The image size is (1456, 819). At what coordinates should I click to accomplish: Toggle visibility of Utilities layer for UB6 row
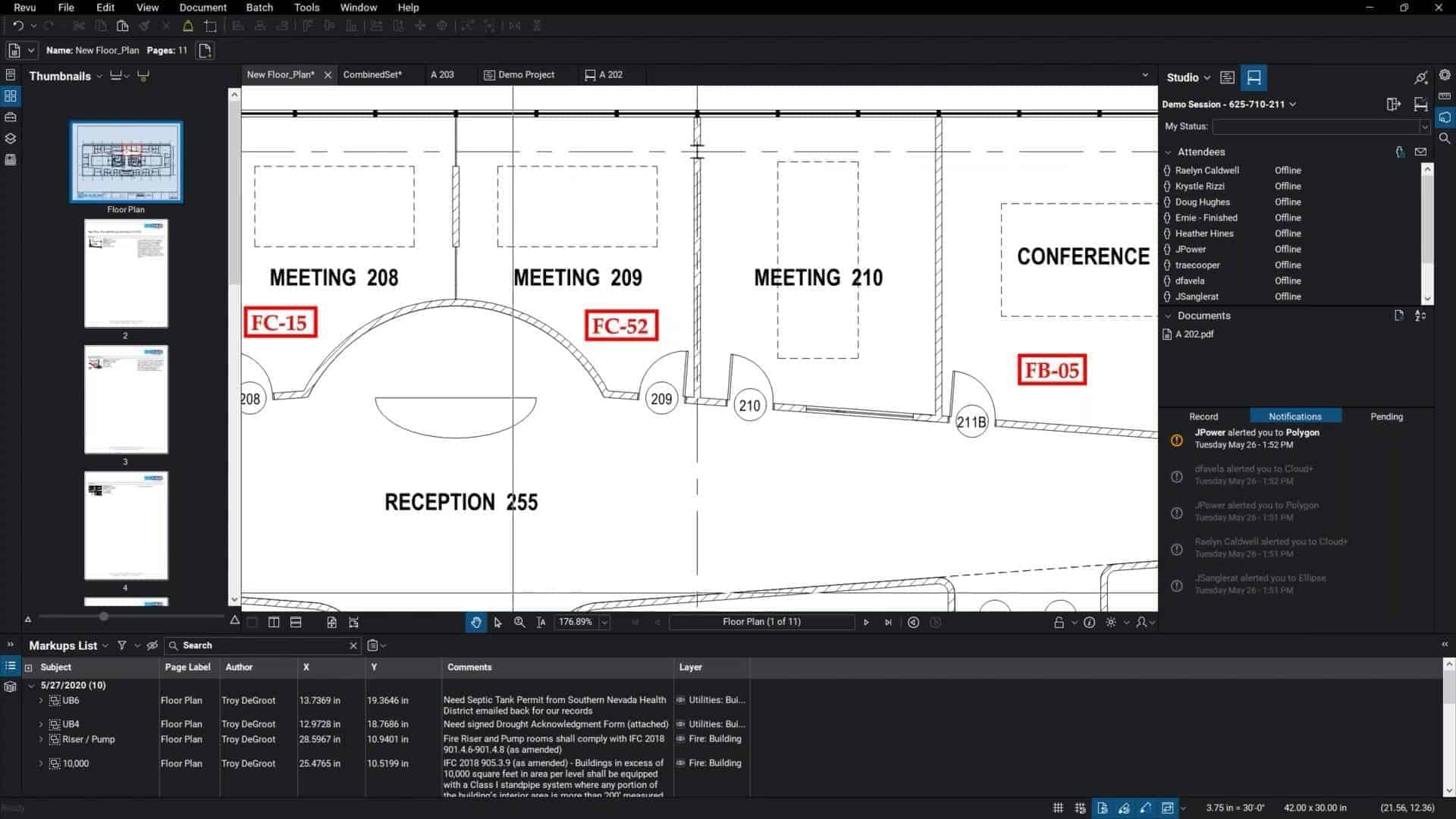(680, 701)
